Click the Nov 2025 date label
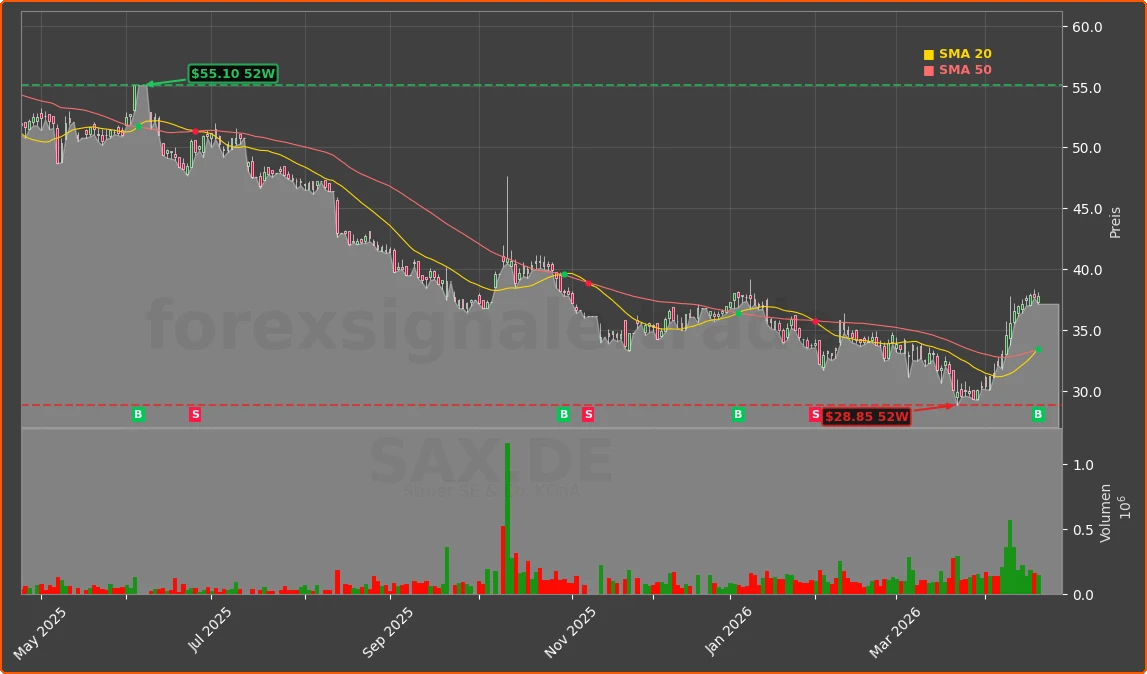Screen dimensions: 1147x674 572,634
